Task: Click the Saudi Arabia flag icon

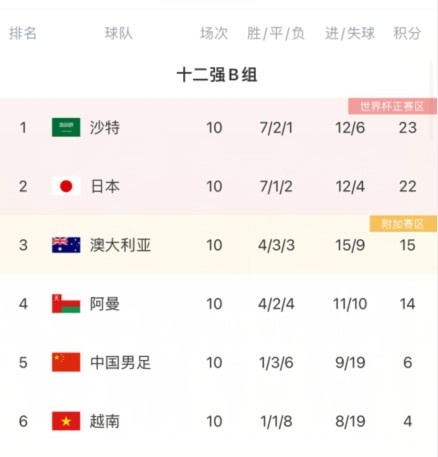Action: pyautogui.click(x=66, y=127)
